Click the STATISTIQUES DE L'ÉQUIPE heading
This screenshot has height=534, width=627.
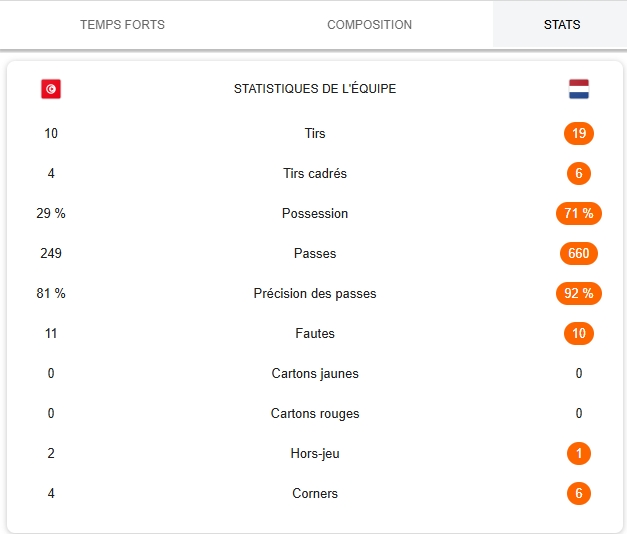coord(315,89)
